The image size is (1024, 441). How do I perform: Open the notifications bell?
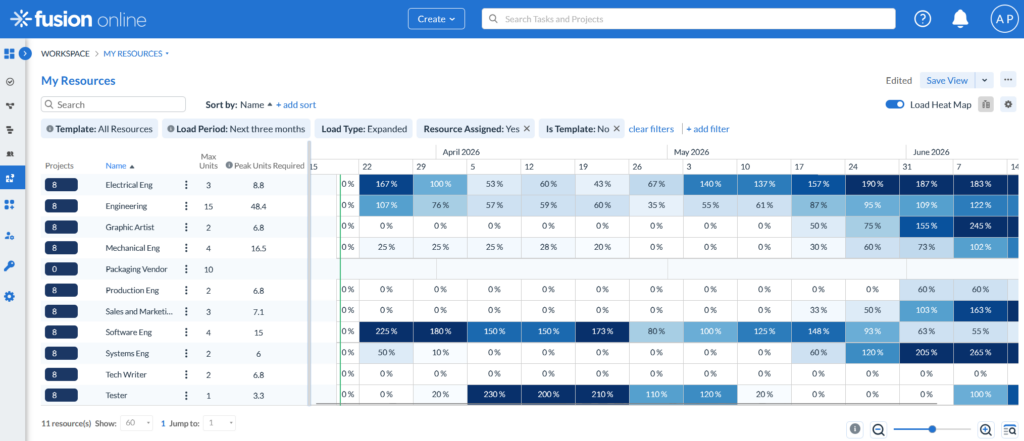[960, 19]
